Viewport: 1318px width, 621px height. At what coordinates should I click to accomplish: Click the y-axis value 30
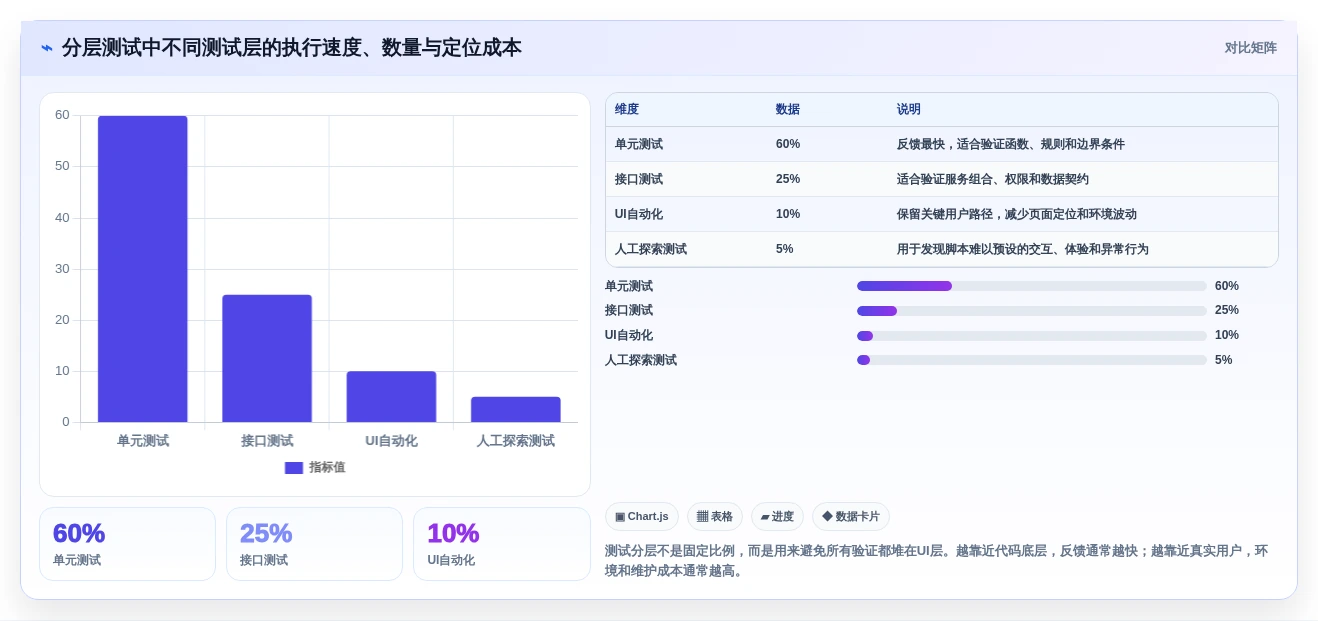pos(62,269)
